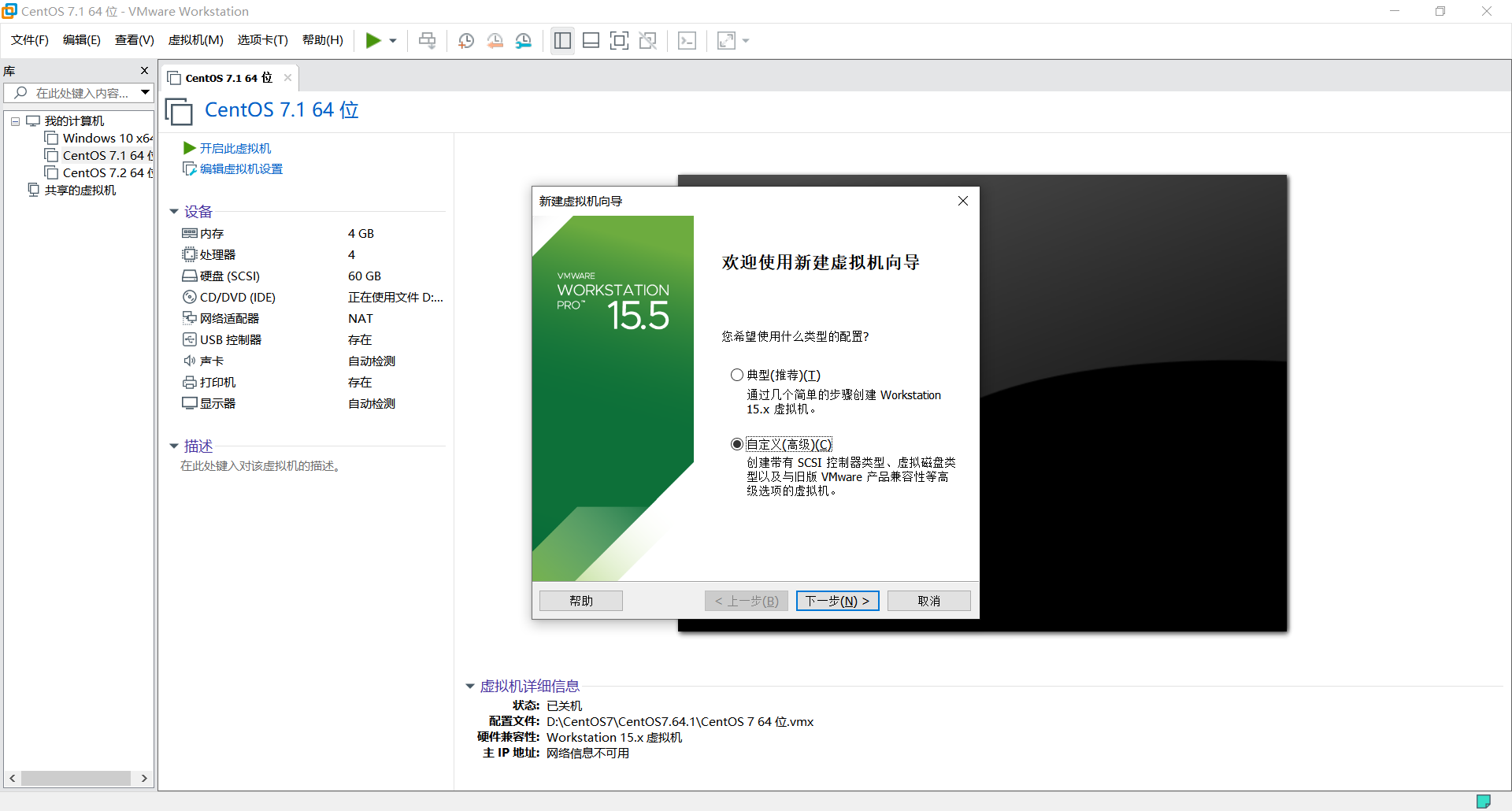Open the 查看(V) menu
Viewport: 1512px width, 811px height.
point(135,40)
